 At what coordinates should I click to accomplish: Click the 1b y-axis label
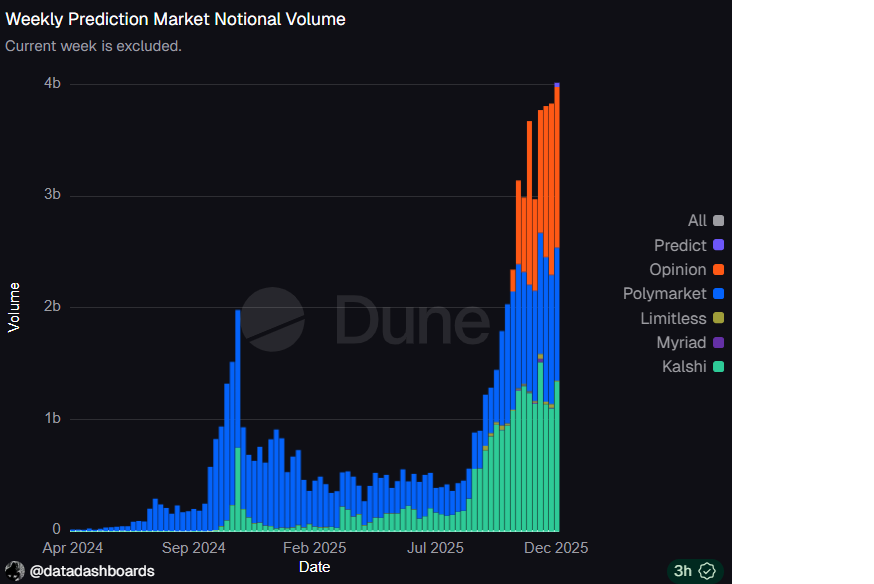52,418
